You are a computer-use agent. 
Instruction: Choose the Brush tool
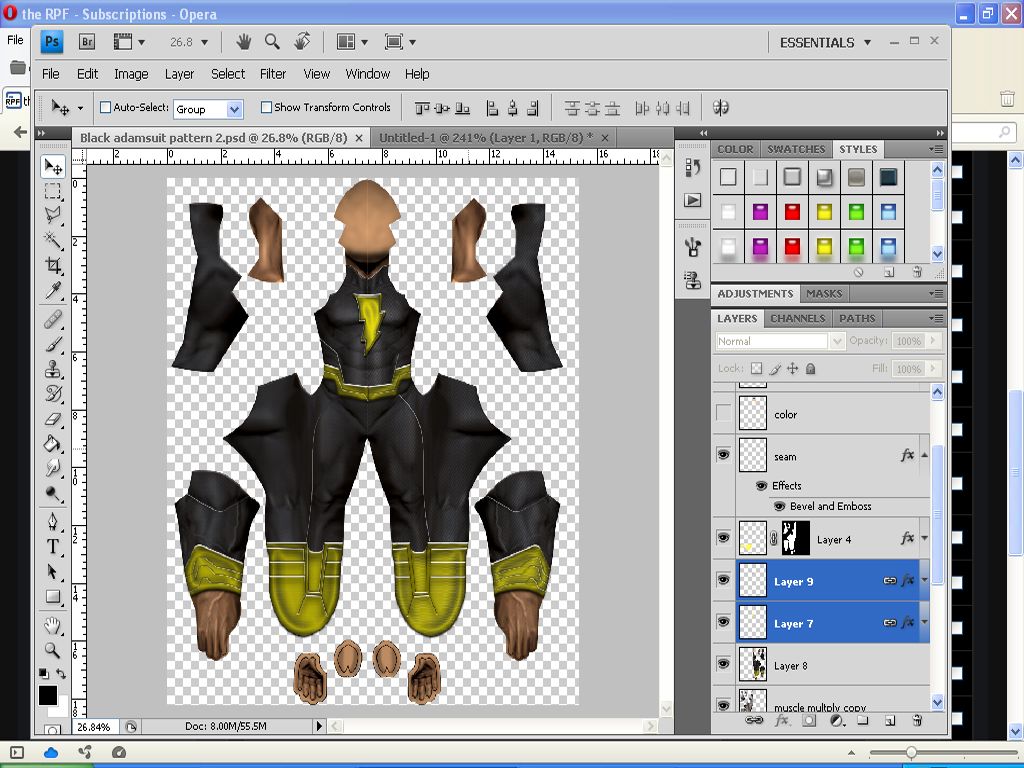53,344
